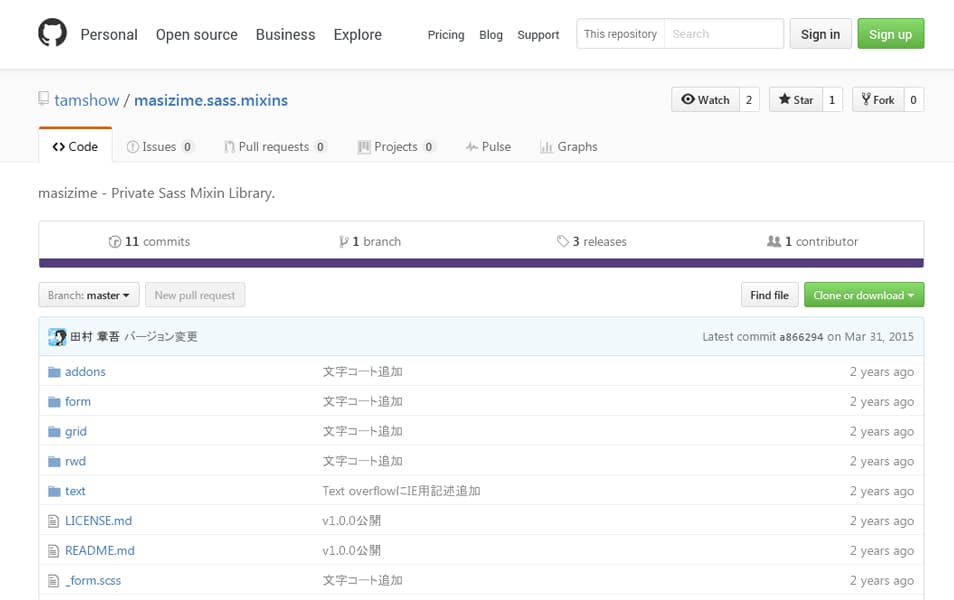Image resolution: width=954 pixels, height=600 pixels.
Task: Click the people icon next to 1 contributor
Action: coord(774,241)
